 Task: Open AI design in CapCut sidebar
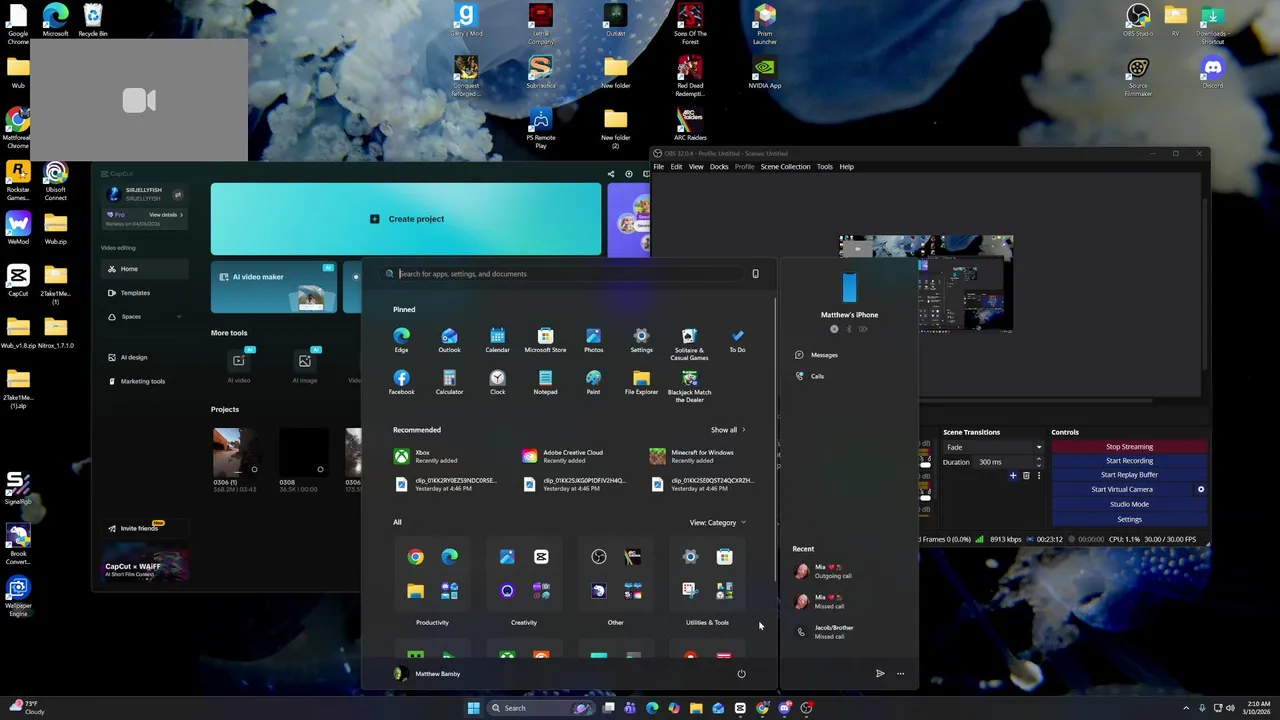145,357
